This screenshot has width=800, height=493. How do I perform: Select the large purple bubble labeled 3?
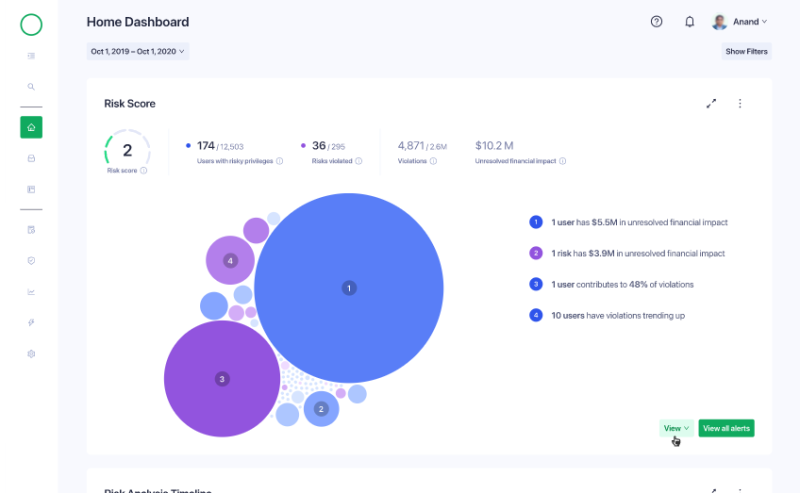[222, 379]
